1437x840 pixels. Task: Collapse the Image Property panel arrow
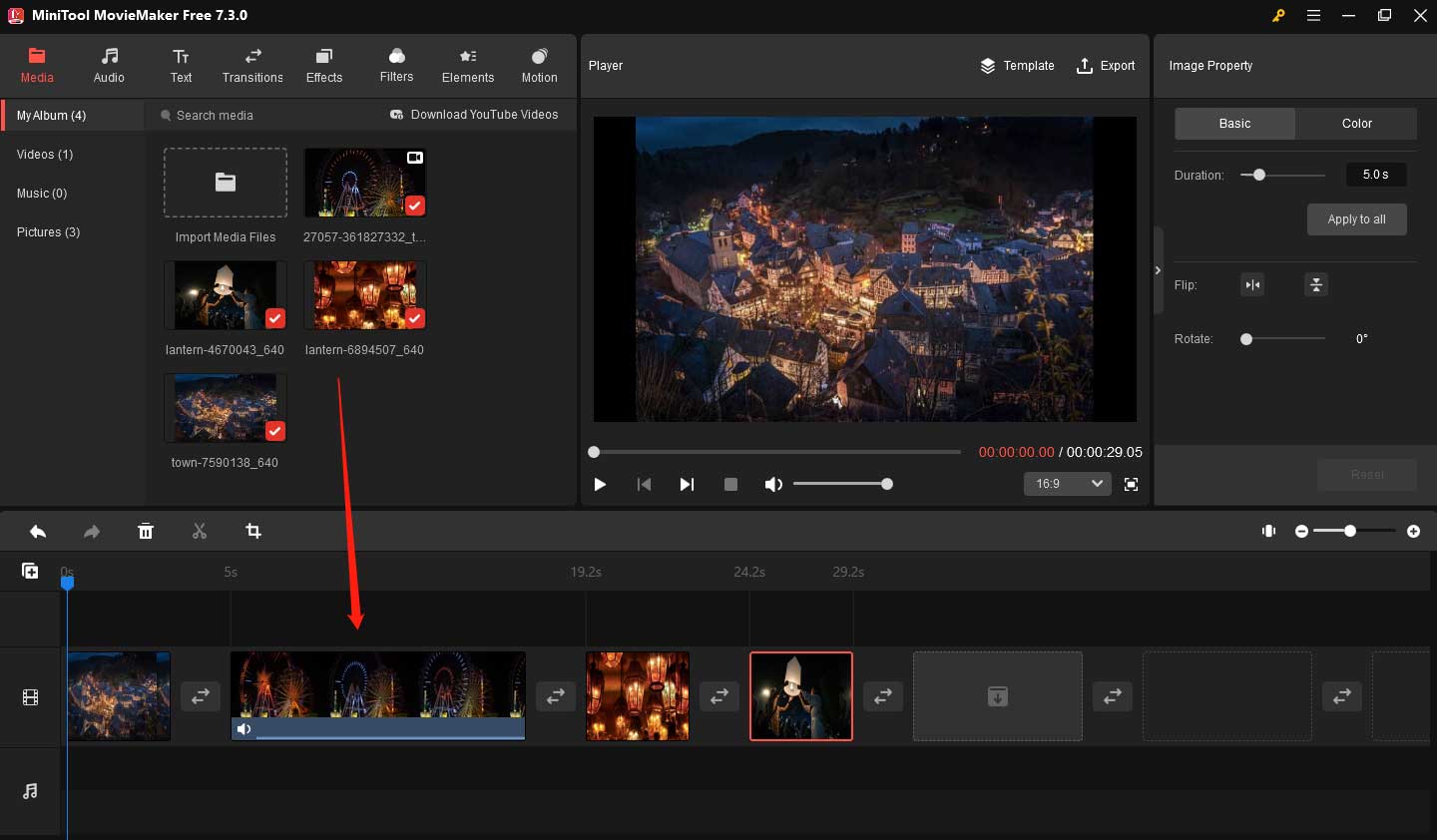click(x=1158, y=270)
